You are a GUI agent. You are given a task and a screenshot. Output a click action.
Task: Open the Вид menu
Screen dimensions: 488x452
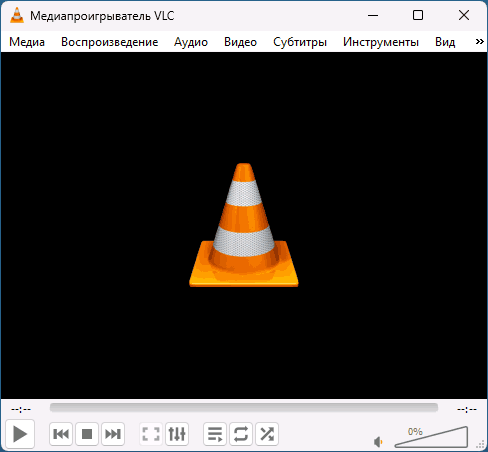[445, 42]
